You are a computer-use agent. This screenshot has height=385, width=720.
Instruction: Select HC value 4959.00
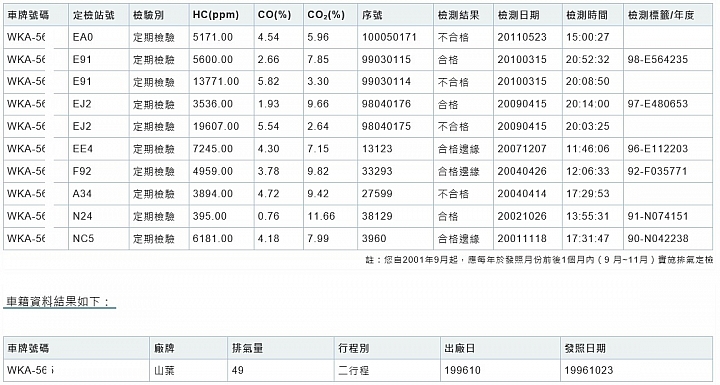[213, 171]
